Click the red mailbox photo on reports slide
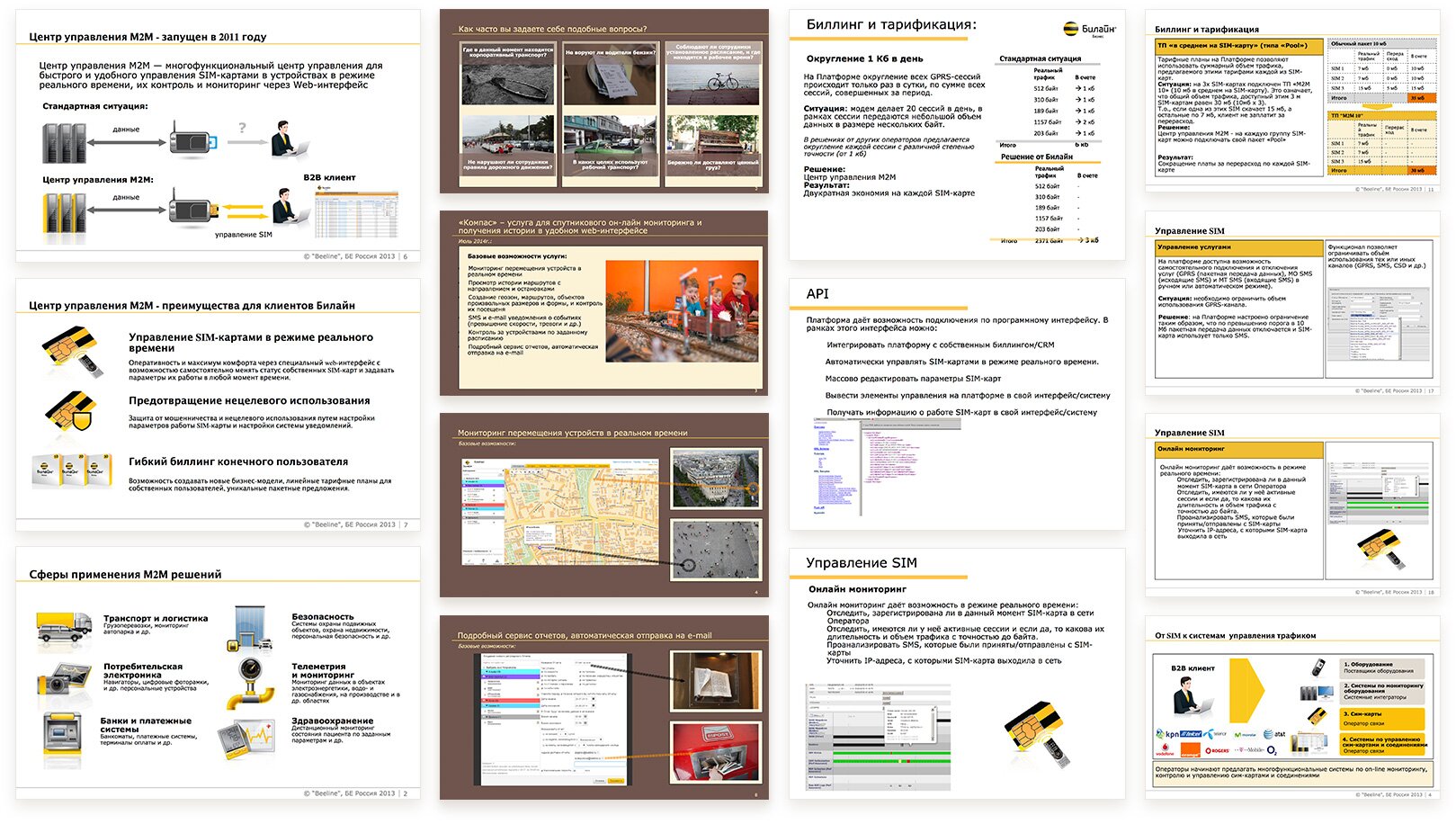This screenshot has height=824, width=1456. [715, 752]
